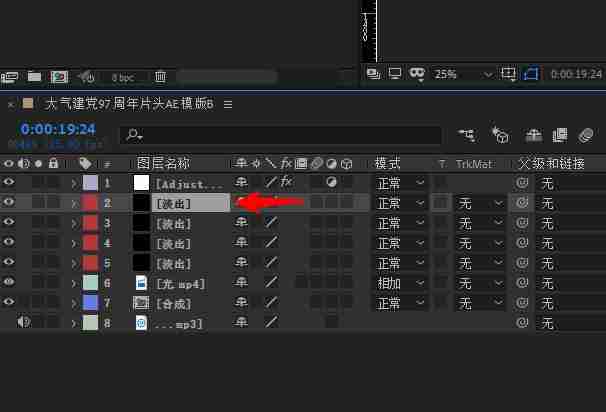Select the 大气建党97周年片头AE模版B composition tab
Image resolution: width=606 pixels, height=412 pixels.
point(129,104)
